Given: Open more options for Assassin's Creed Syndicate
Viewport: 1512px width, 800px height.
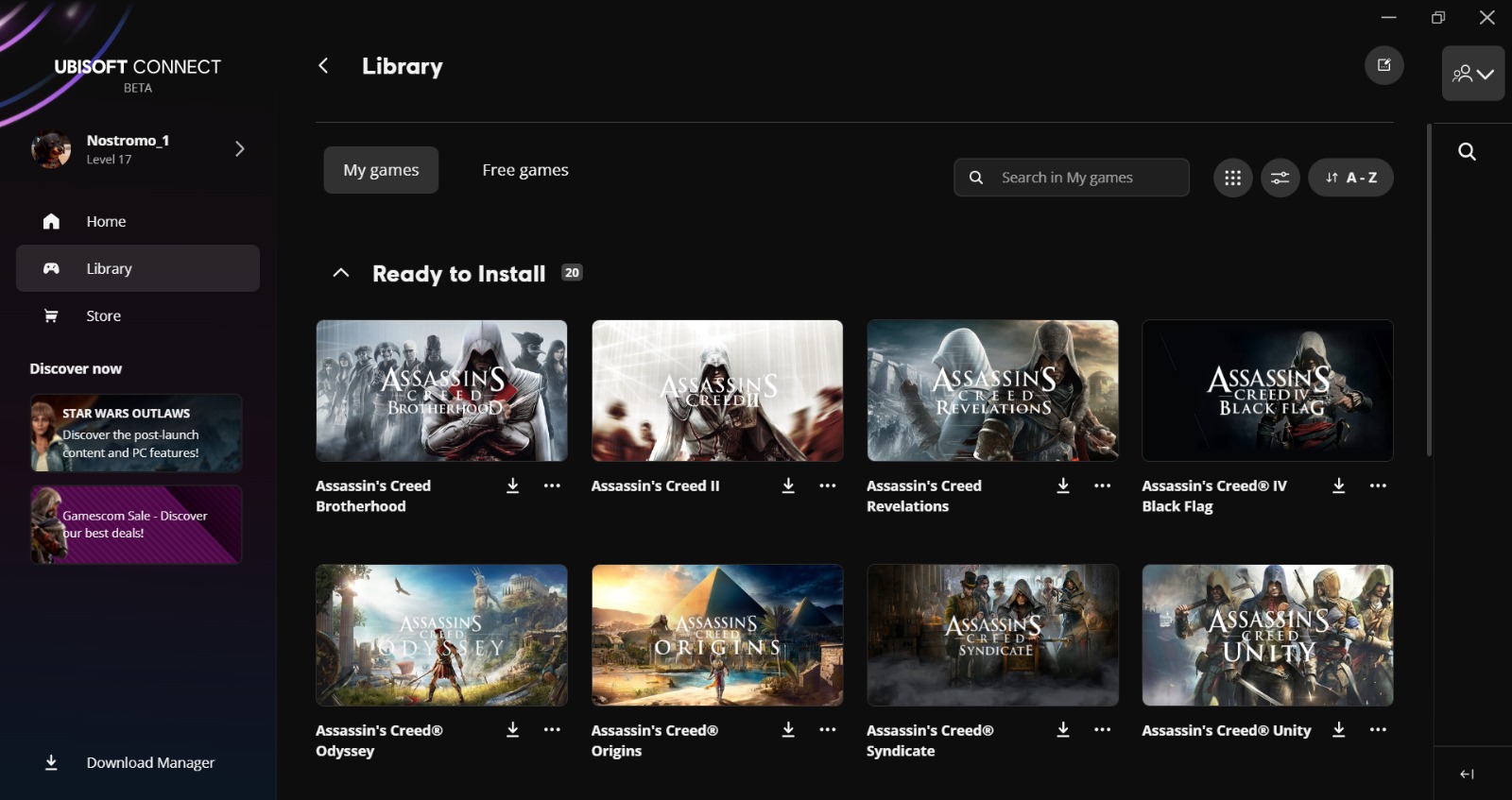Looking at the screenshot, I should (1103, 730).
